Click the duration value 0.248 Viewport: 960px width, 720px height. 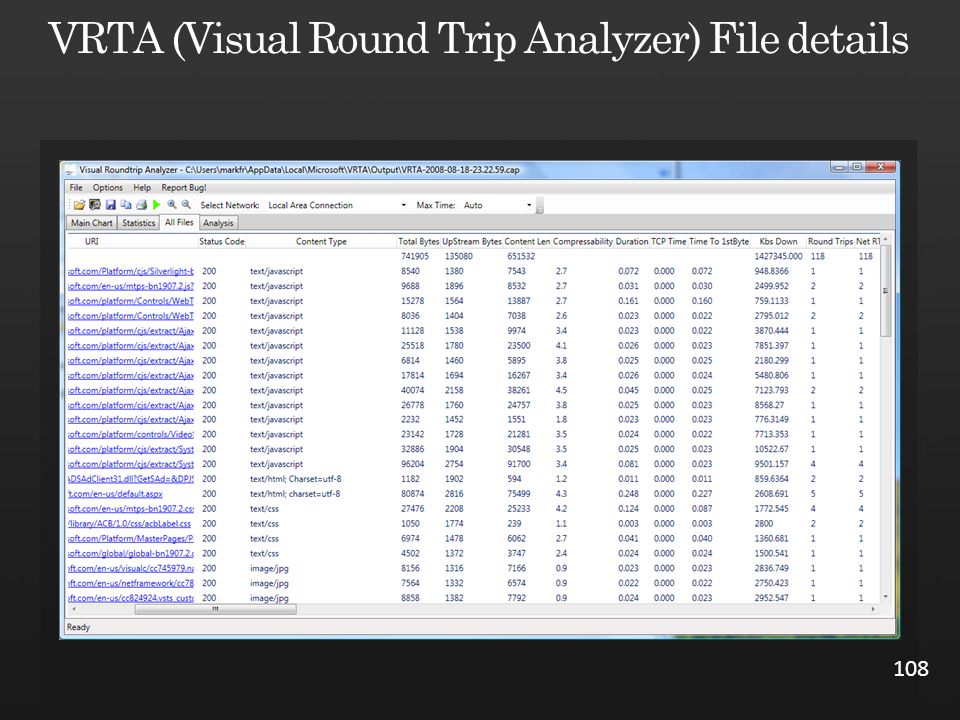[628, 493]
